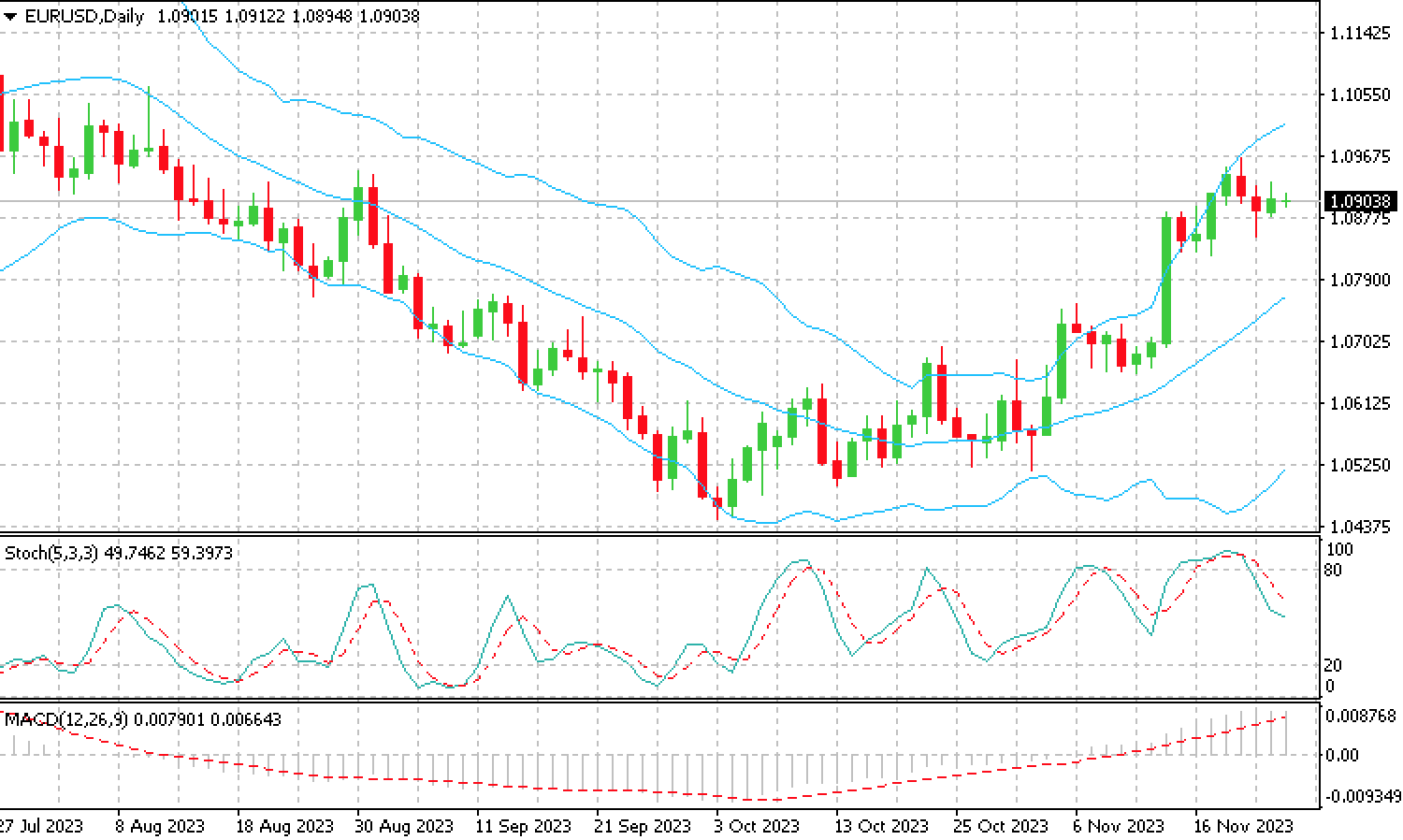The width and height of the screenshot is (1403, 840).
Task: Click the Stoch value 49.7462
Action: (135, 553)
